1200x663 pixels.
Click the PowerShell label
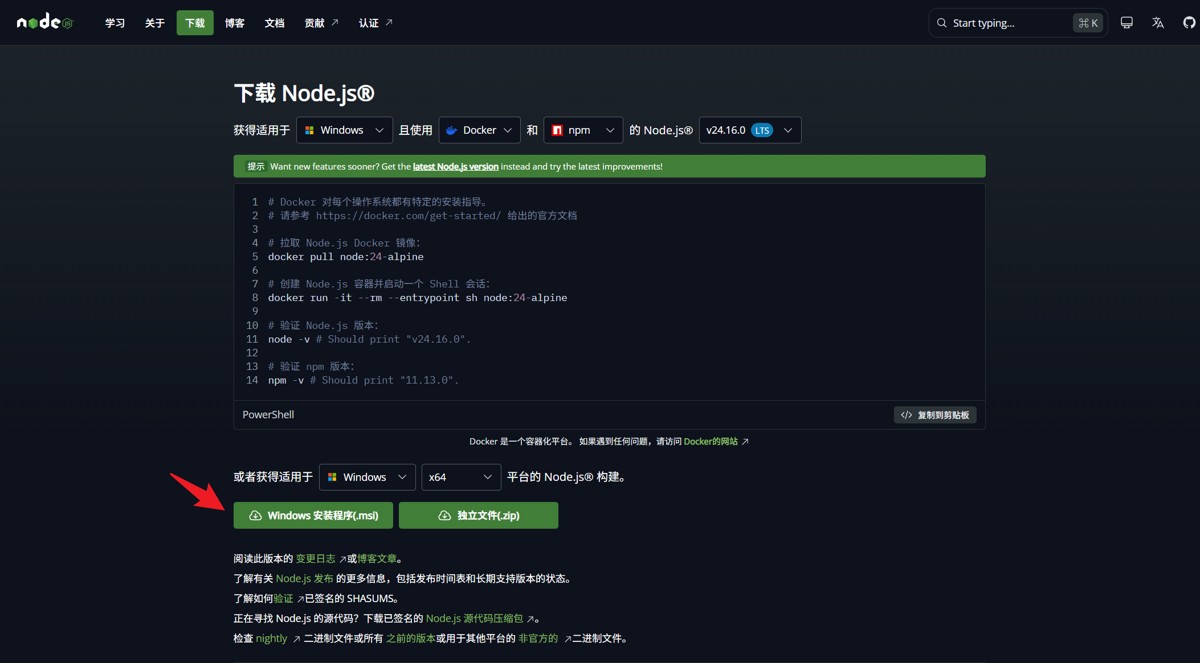[268, 415]
